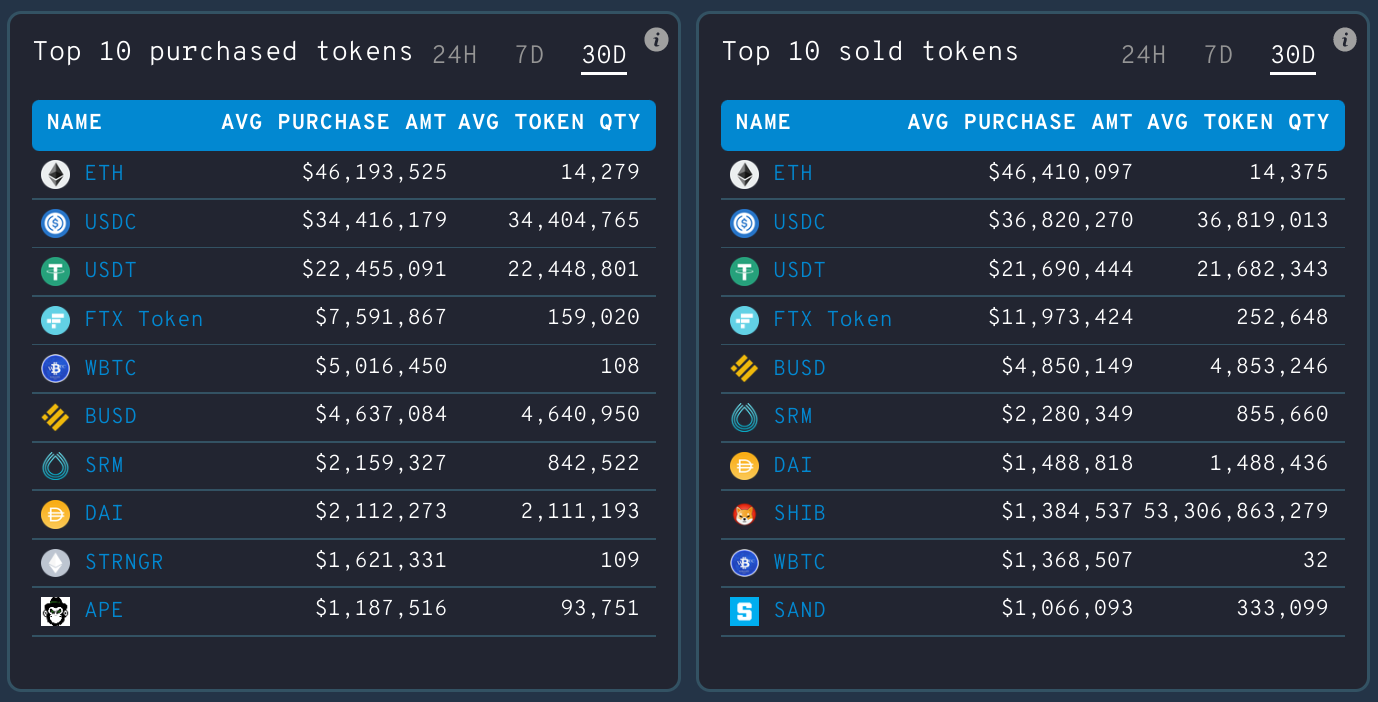Click the USDC icon in sold tokens
Screen dimensions: 1378x702
[745, 222]
